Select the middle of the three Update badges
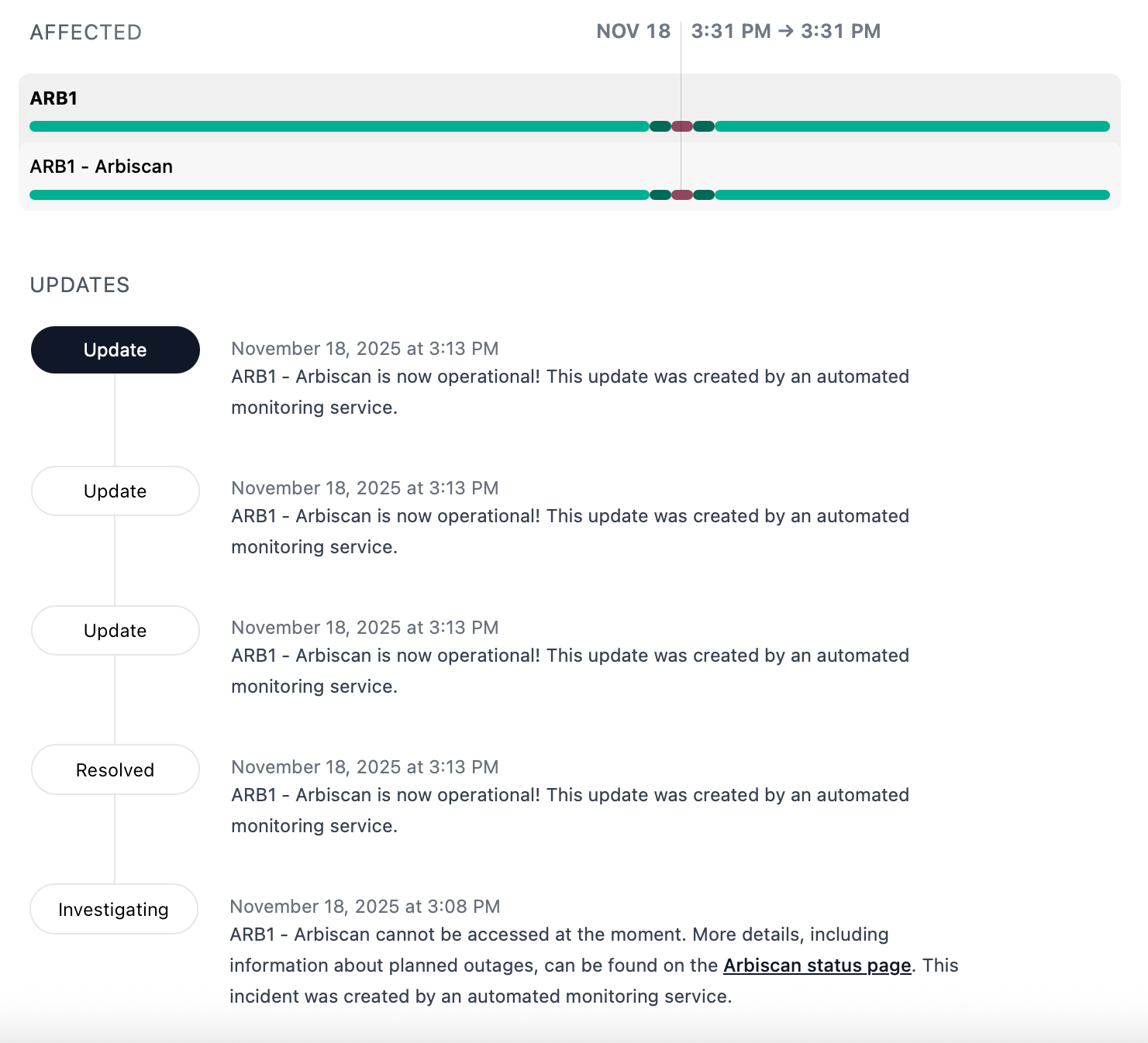1148x1043 pixels. coord(115,491)
